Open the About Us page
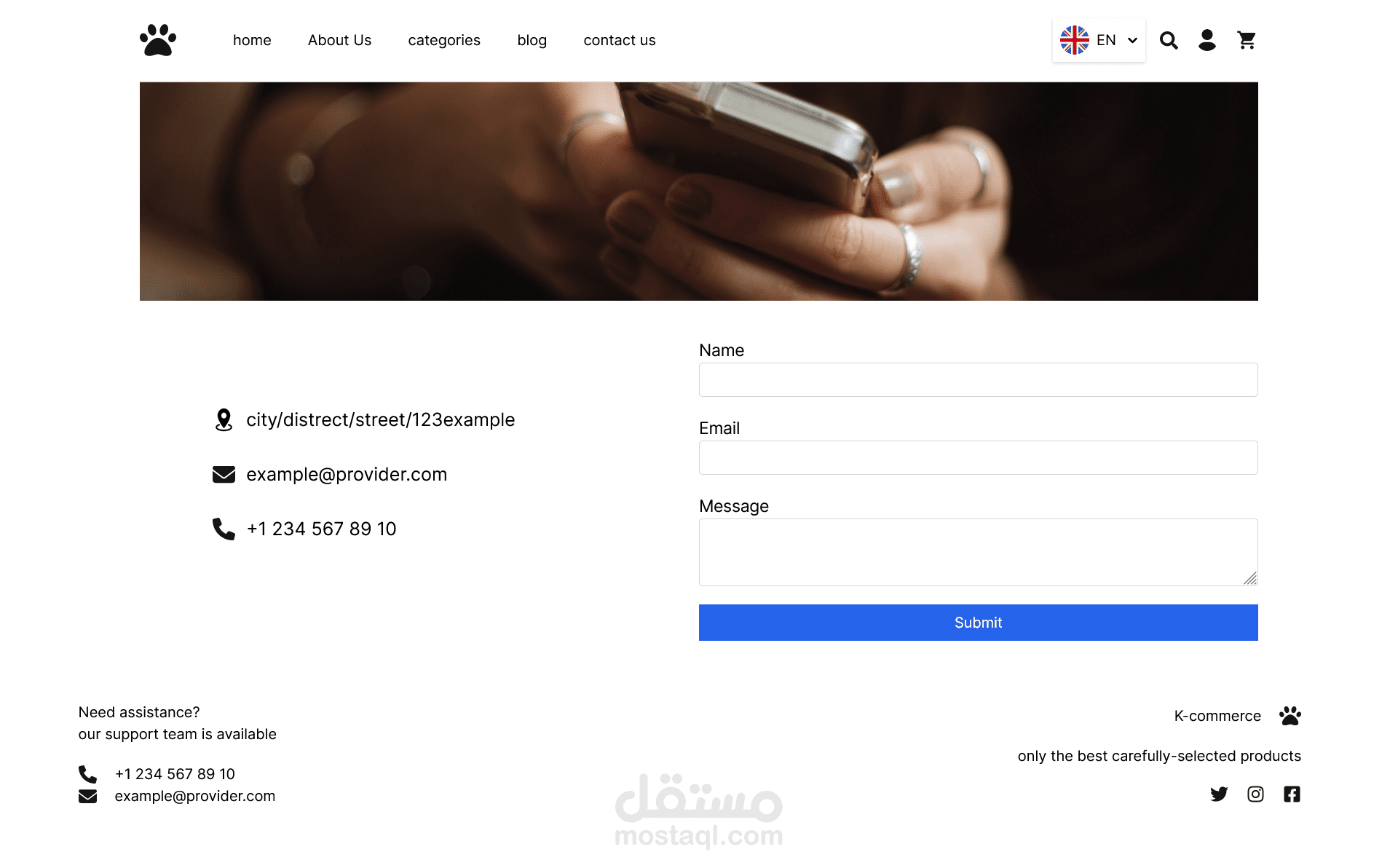Viewport: 1398px width, 868px height. [x=339, y=40]
